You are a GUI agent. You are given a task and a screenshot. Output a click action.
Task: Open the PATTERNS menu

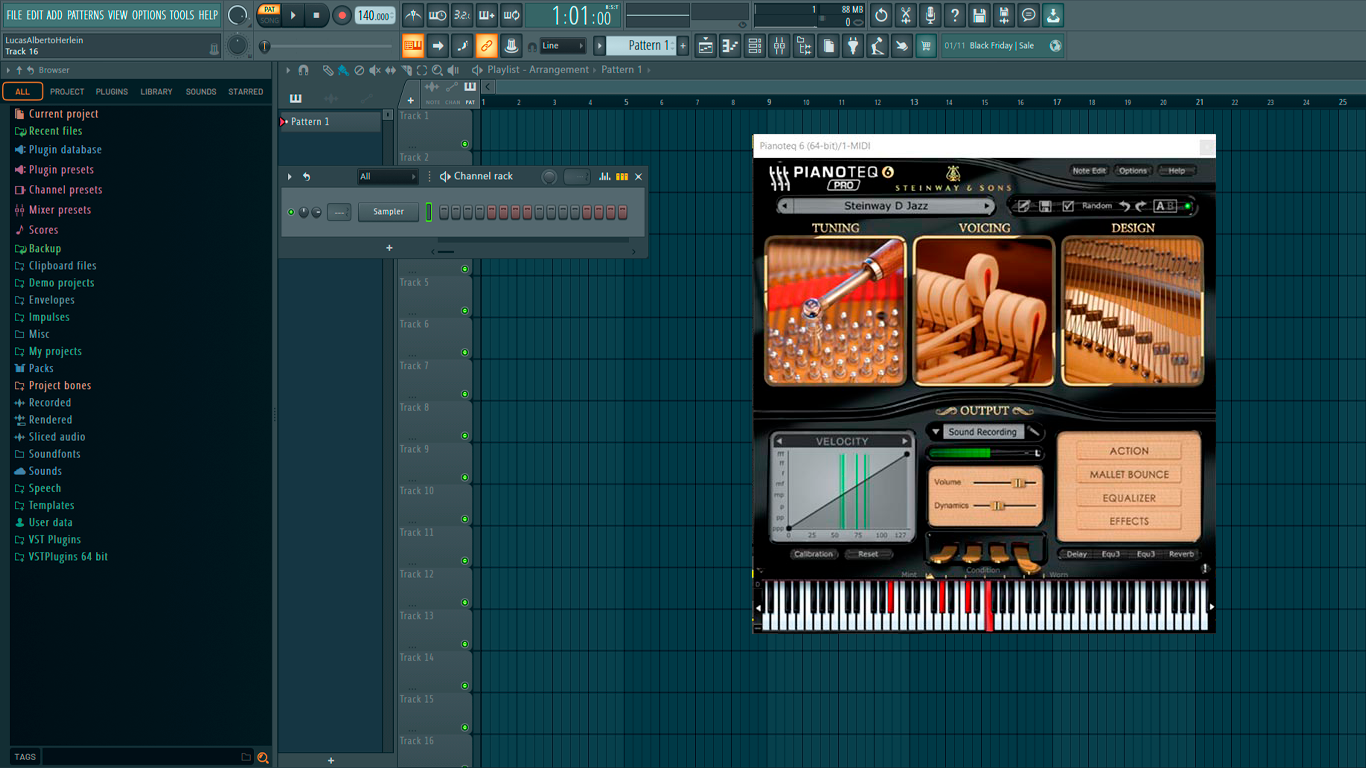coord(85,15)
